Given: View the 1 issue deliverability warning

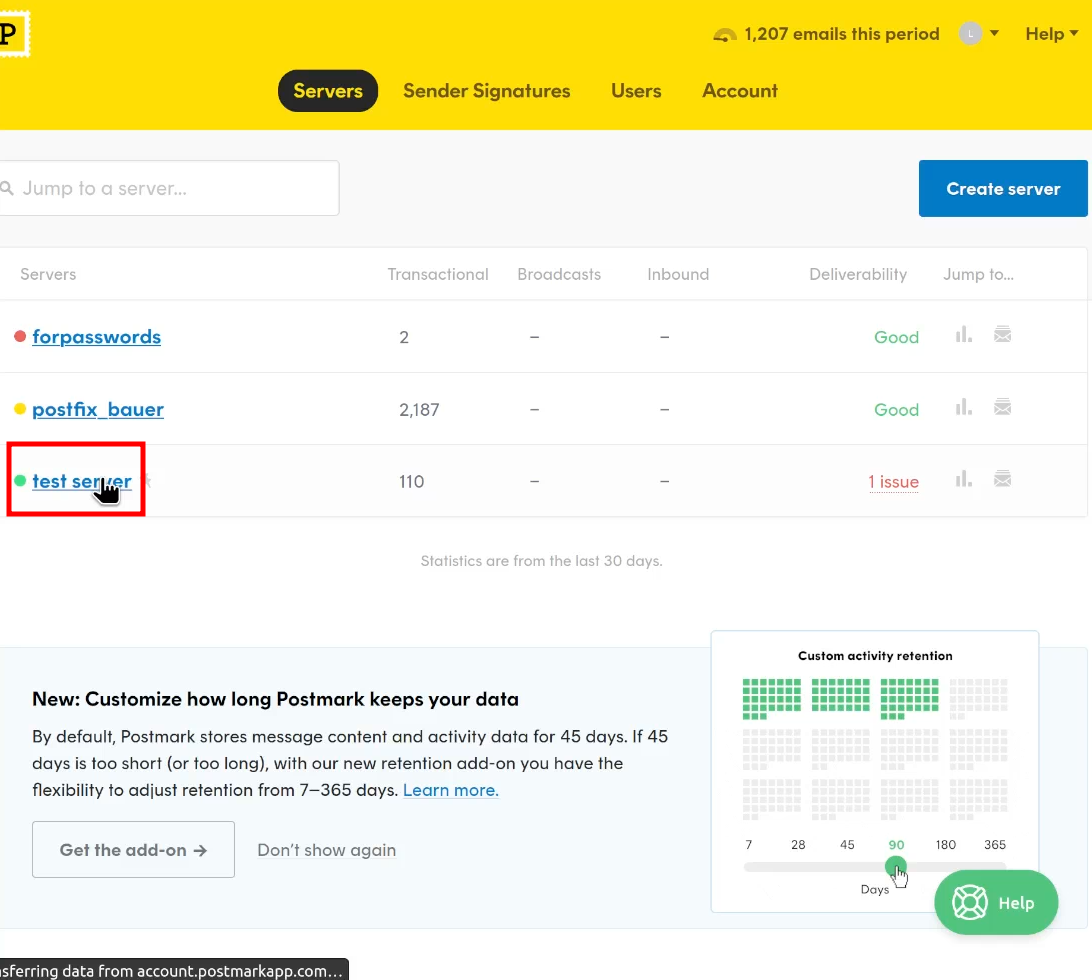Looking at the screenshot, I should (x=894, y=481).
